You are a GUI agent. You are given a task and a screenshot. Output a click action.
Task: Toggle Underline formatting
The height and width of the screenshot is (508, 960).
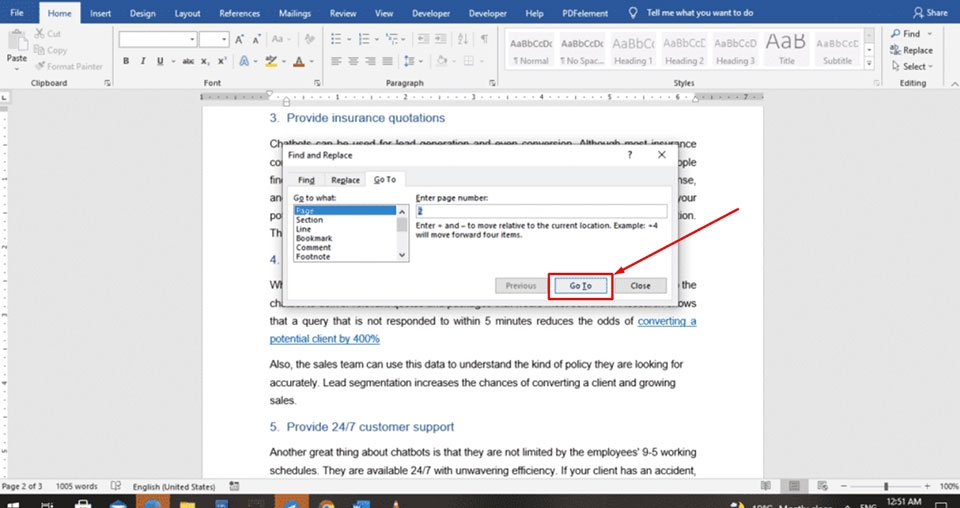click(160, 61)
